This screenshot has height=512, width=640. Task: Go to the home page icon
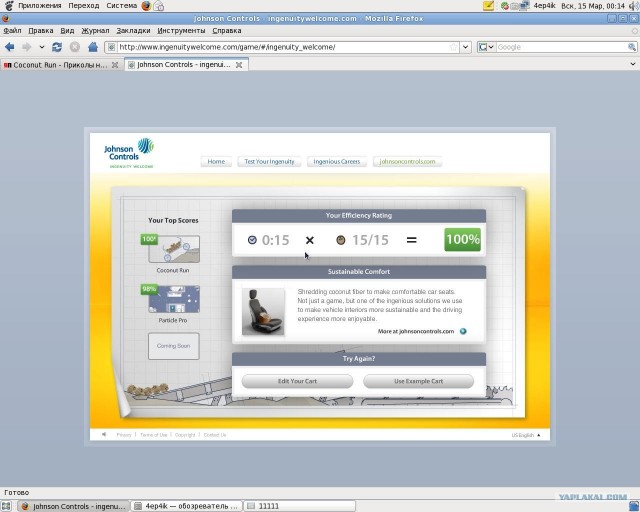[x=93, y=47]
